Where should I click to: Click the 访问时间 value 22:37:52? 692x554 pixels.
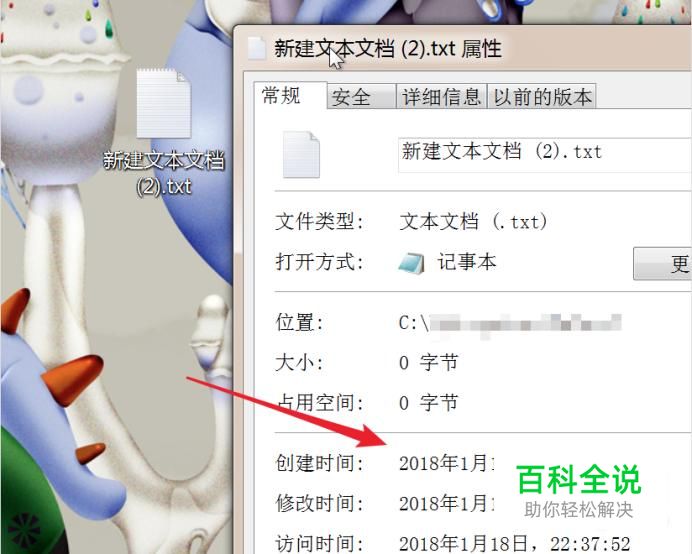click(590, 544)
